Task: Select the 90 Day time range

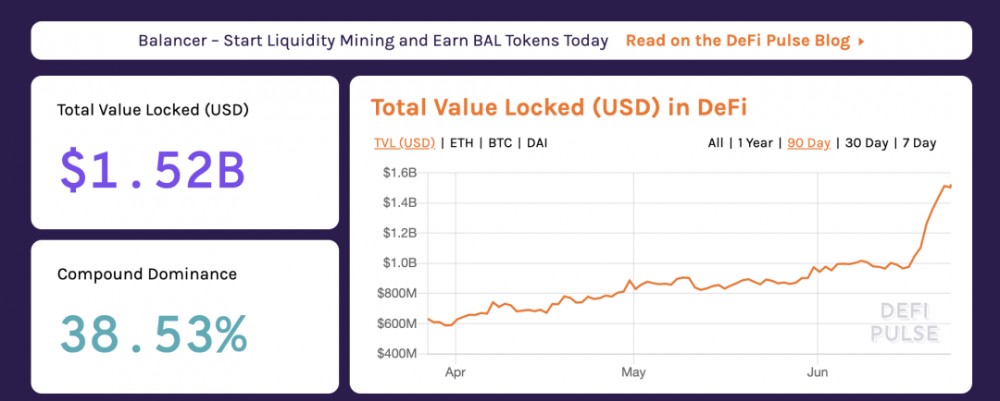Action: (x=809, y=143)
